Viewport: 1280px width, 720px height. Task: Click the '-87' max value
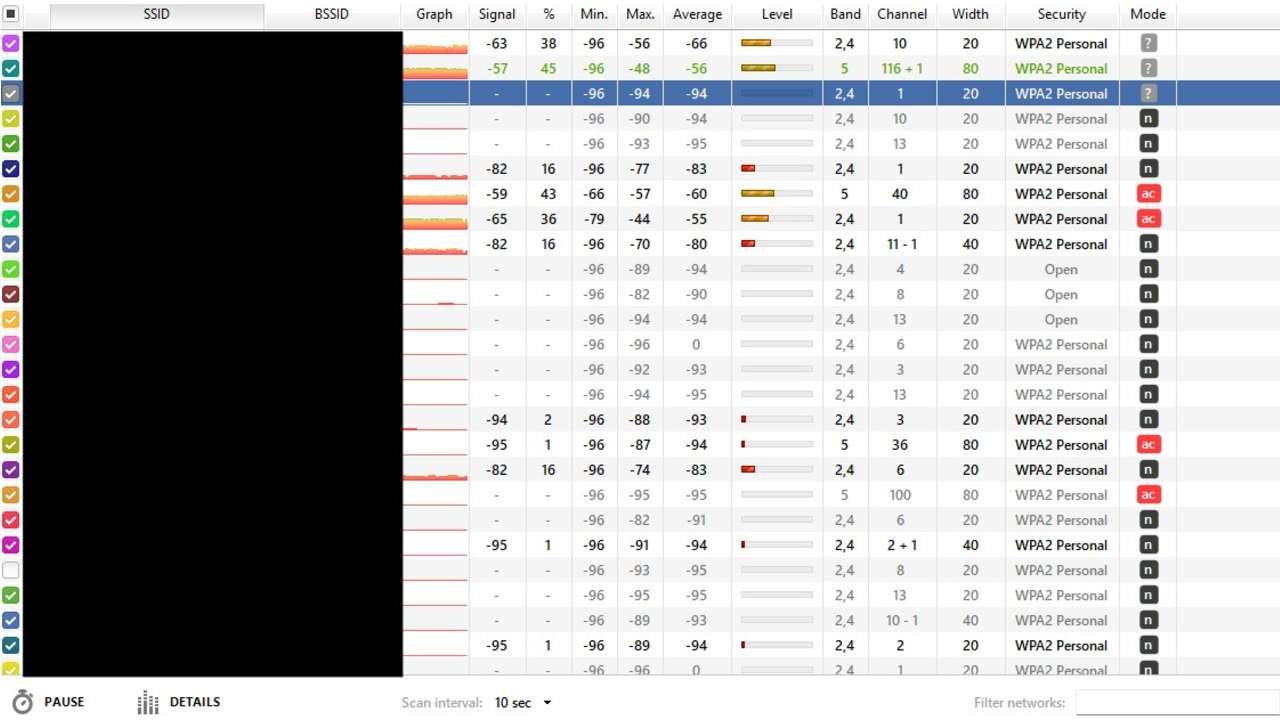click(x=639, y=444)
